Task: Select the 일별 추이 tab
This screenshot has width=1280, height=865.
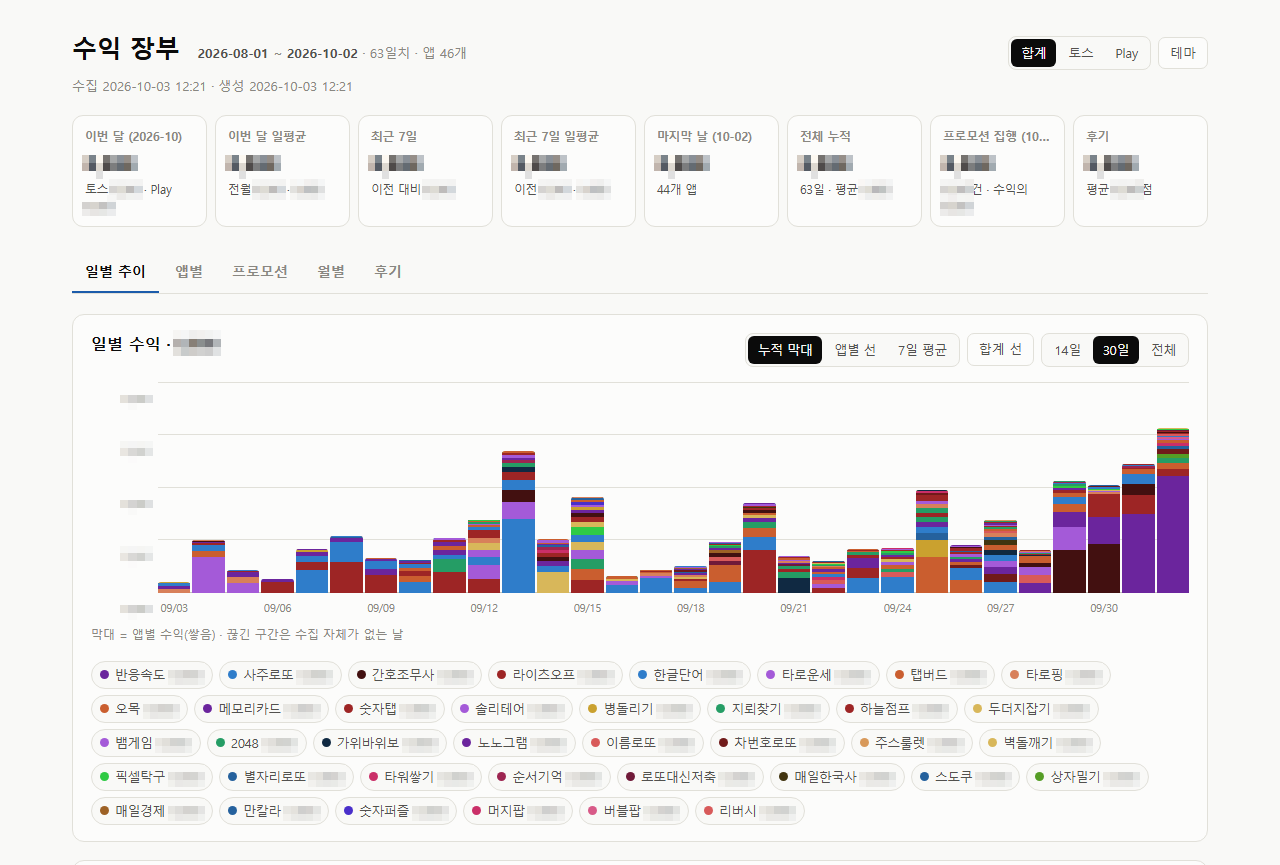Action: click(115, 271)
